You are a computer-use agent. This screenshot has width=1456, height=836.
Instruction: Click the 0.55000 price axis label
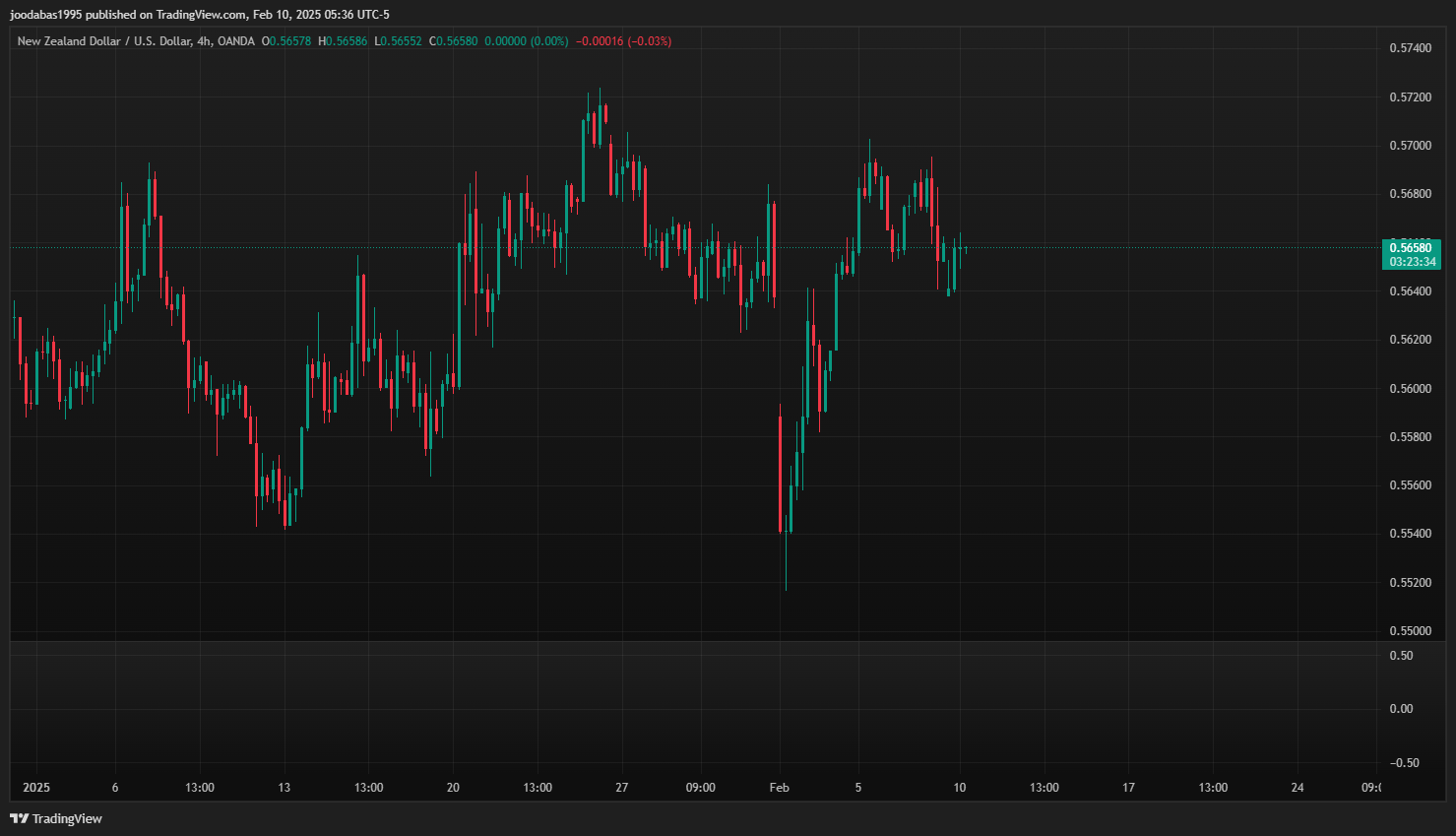(1410, 631)
